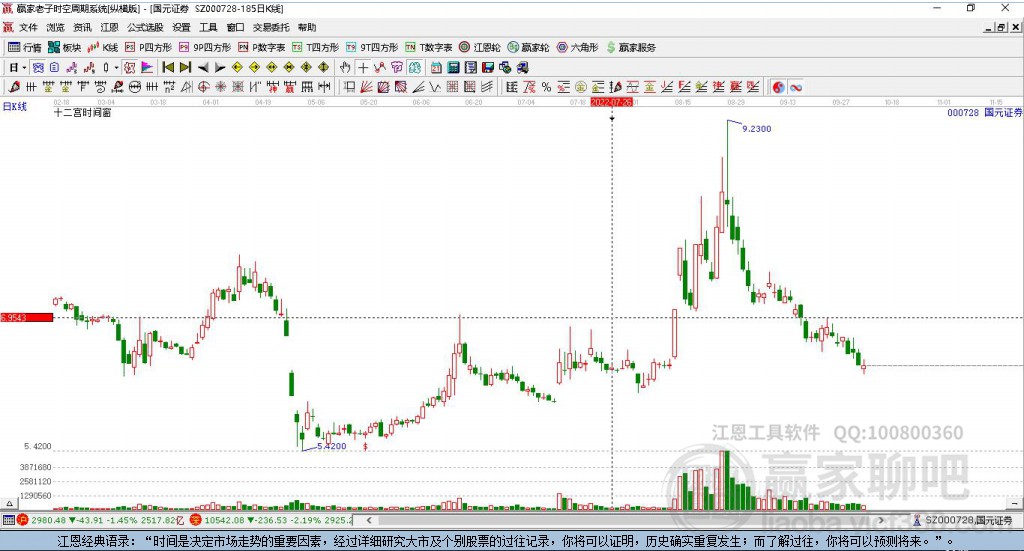Launch the 赢家轮 wheel tool

pyautogui.click(x=529, y=48)
